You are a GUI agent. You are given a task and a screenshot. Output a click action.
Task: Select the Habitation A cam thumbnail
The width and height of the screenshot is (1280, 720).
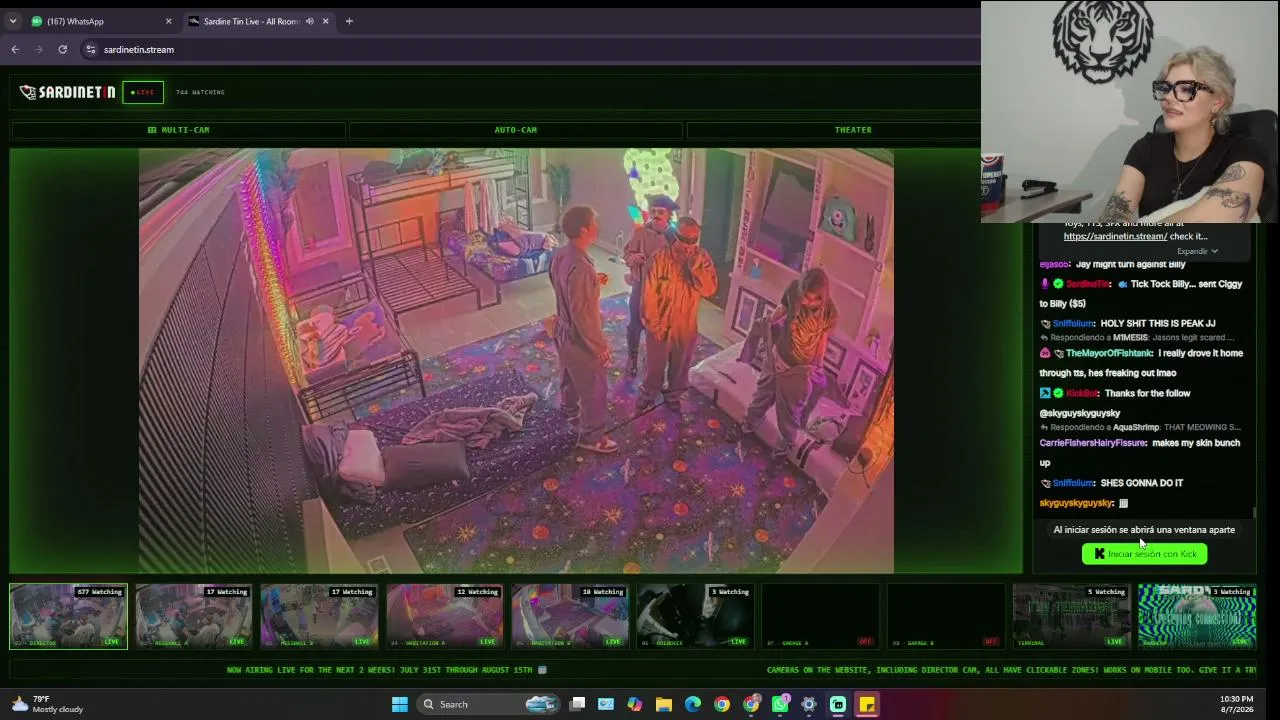click(x=444, y=616)
